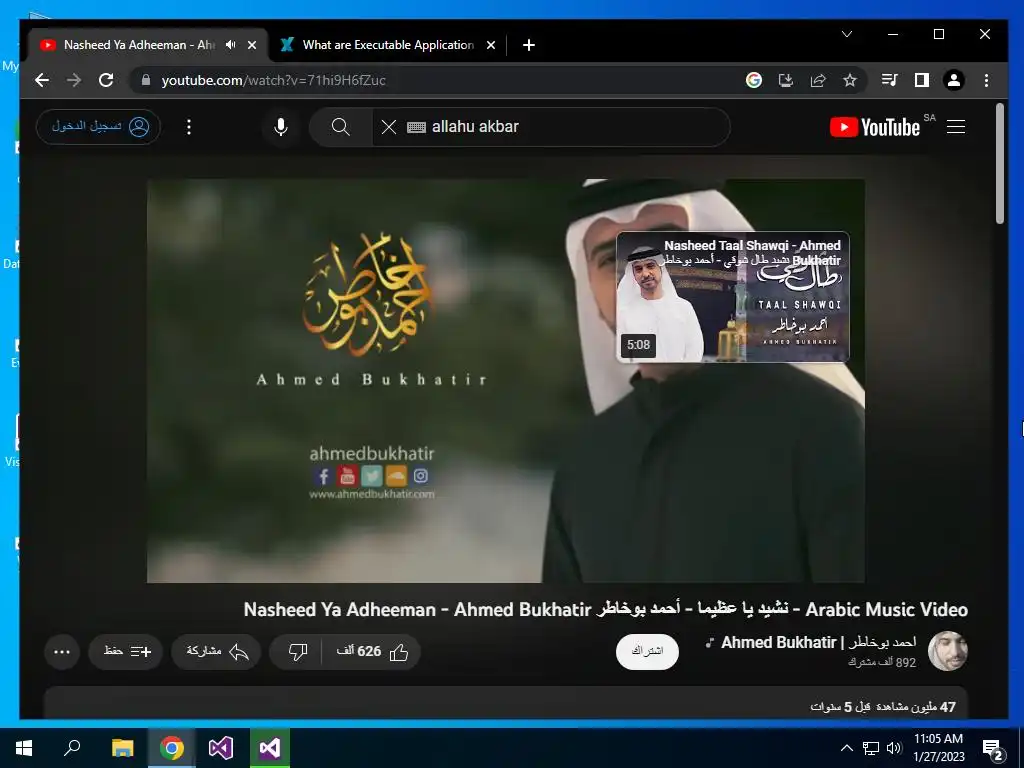View site info padlock icon

tap(146, 80)
